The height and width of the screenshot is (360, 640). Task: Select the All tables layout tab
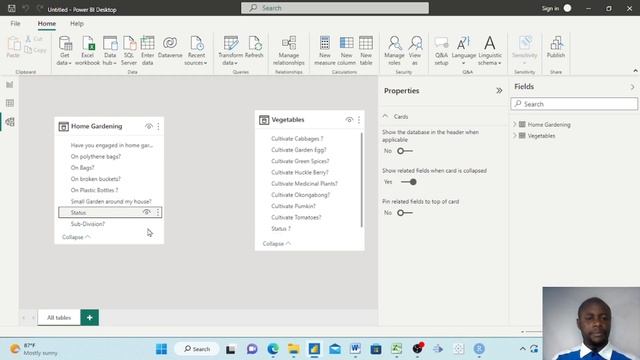pyautogui.click(x=59, y=318)
